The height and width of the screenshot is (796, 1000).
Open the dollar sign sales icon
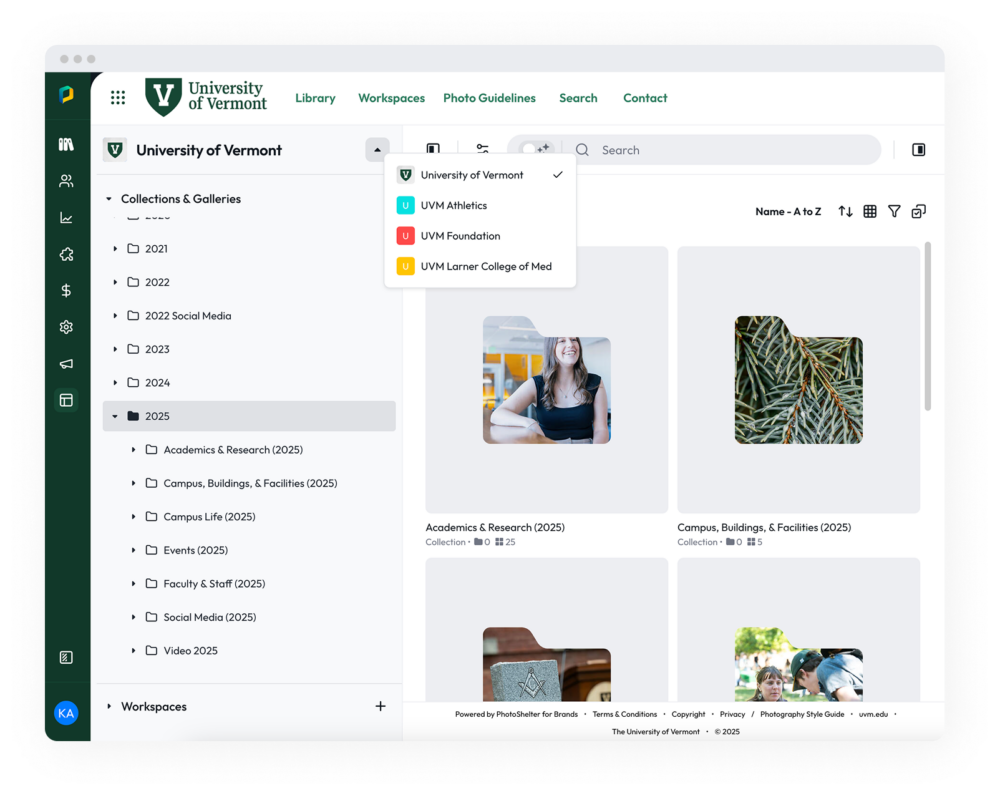pyautogui.click(x=66, y=291)
